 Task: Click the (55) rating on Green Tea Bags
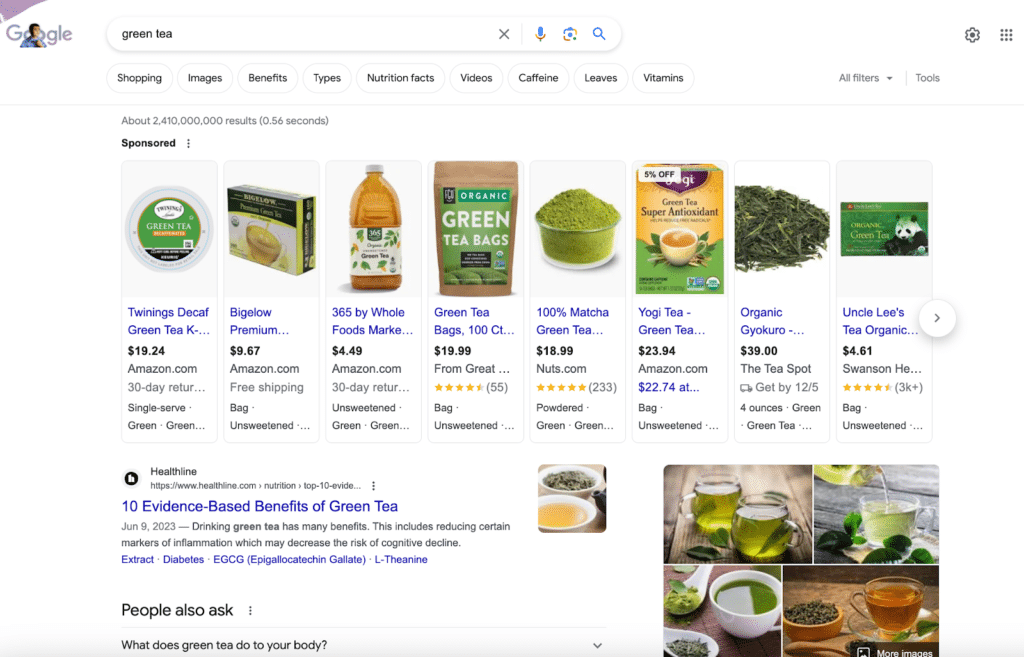[497, 387]
